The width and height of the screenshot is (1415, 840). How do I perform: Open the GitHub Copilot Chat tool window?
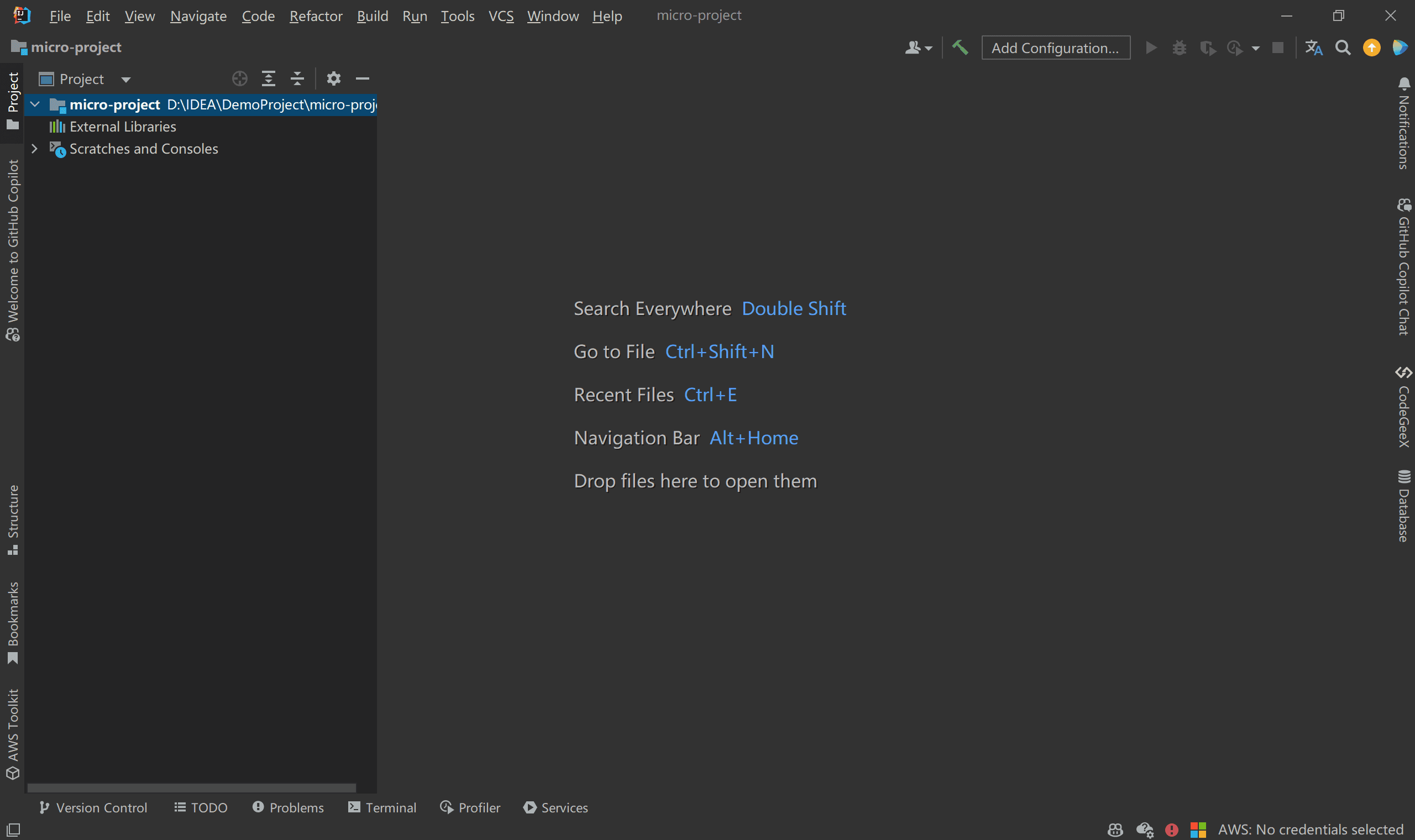(1404, 267)
